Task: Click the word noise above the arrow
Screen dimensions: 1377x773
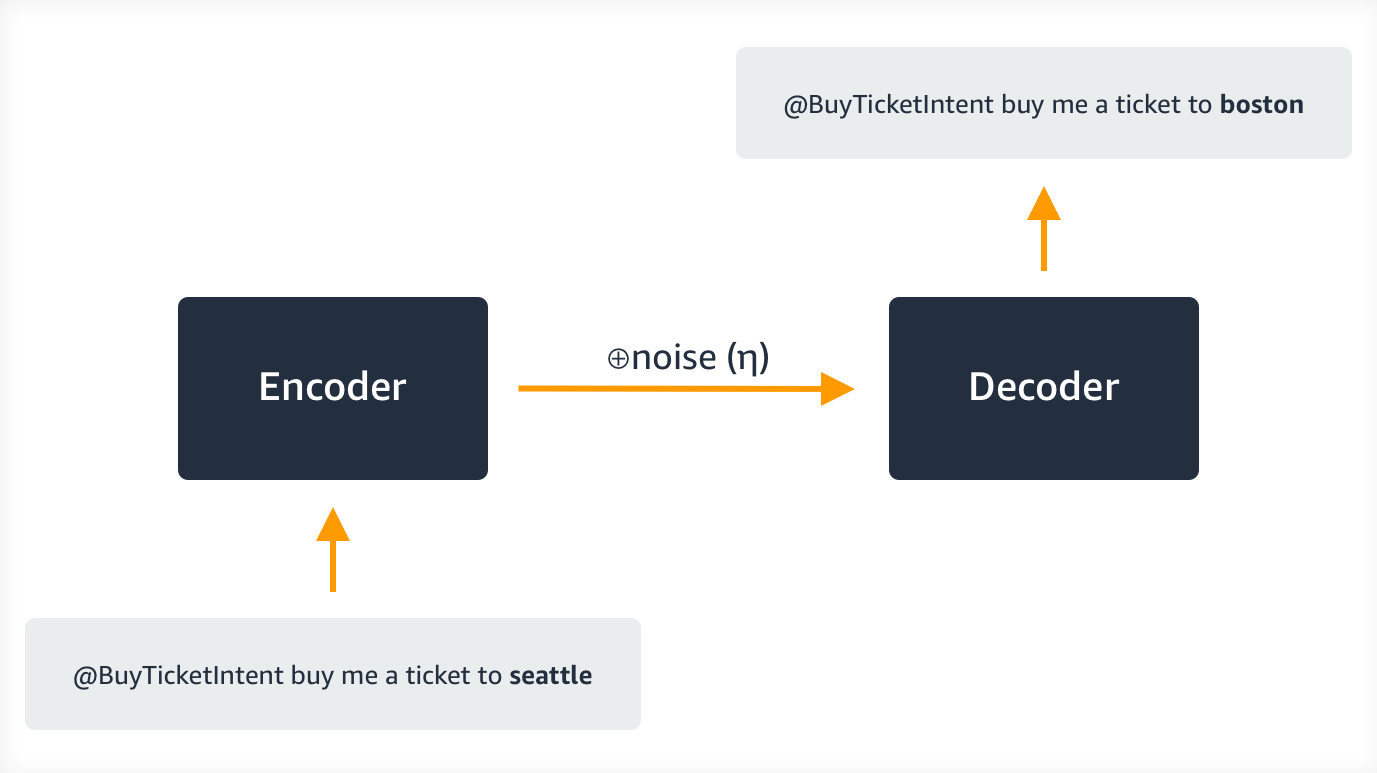Action: pos(673,359)
